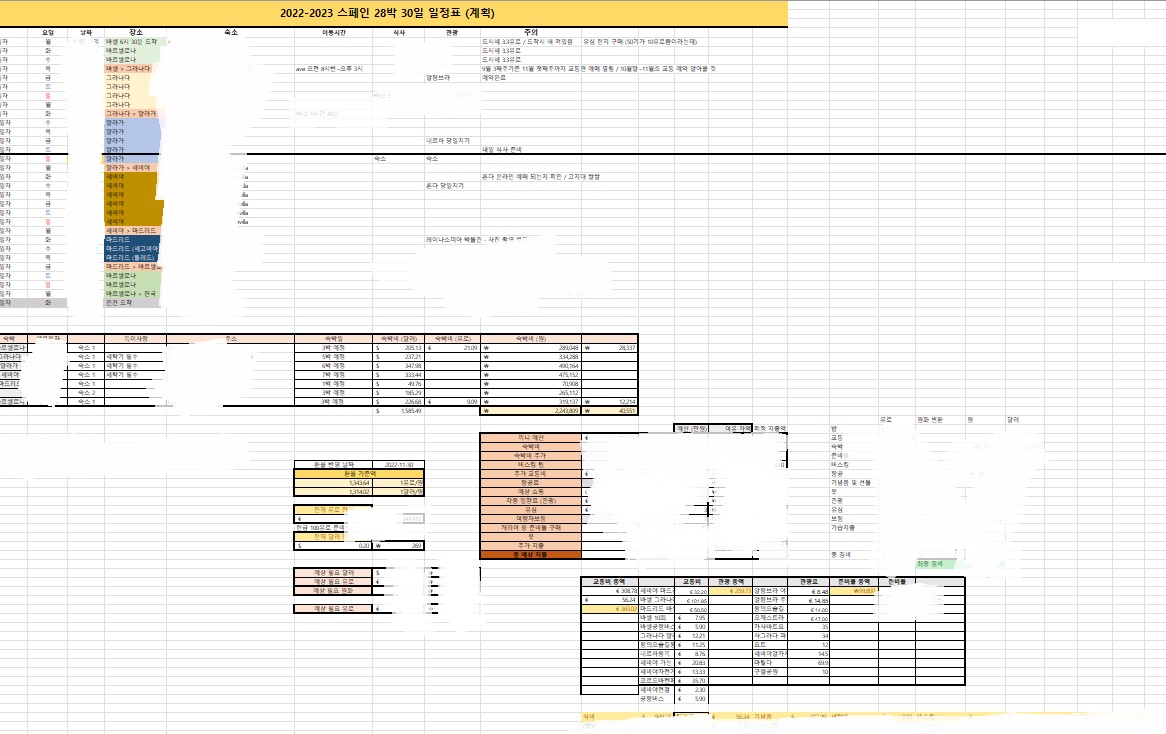This screenshot has height=734, width=1166.
Task: Select the 총 예상 지출 dark orange cell
Action: click(x=531, y=555)
